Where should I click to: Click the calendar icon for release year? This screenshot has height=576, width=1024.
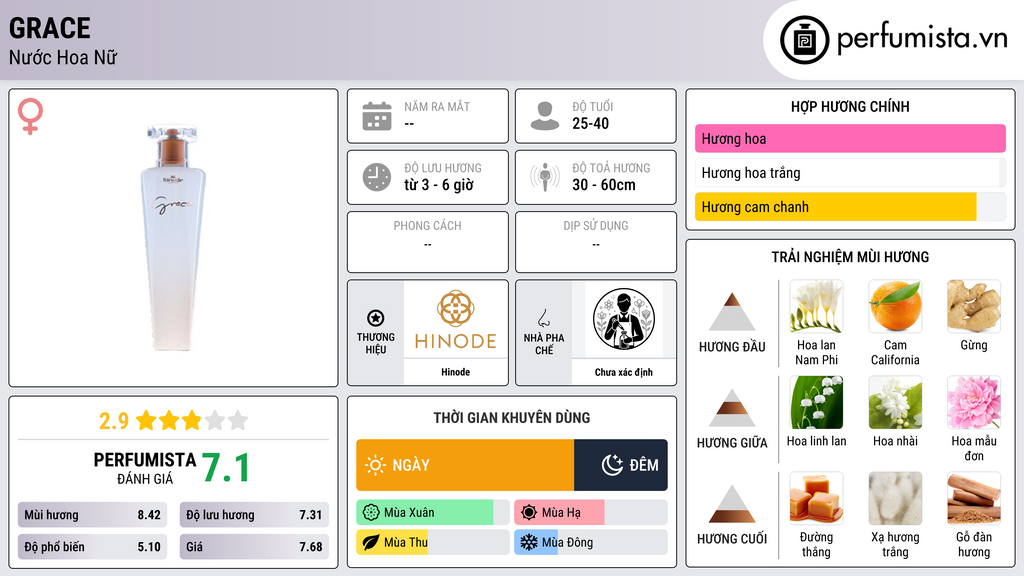point(377,116)
